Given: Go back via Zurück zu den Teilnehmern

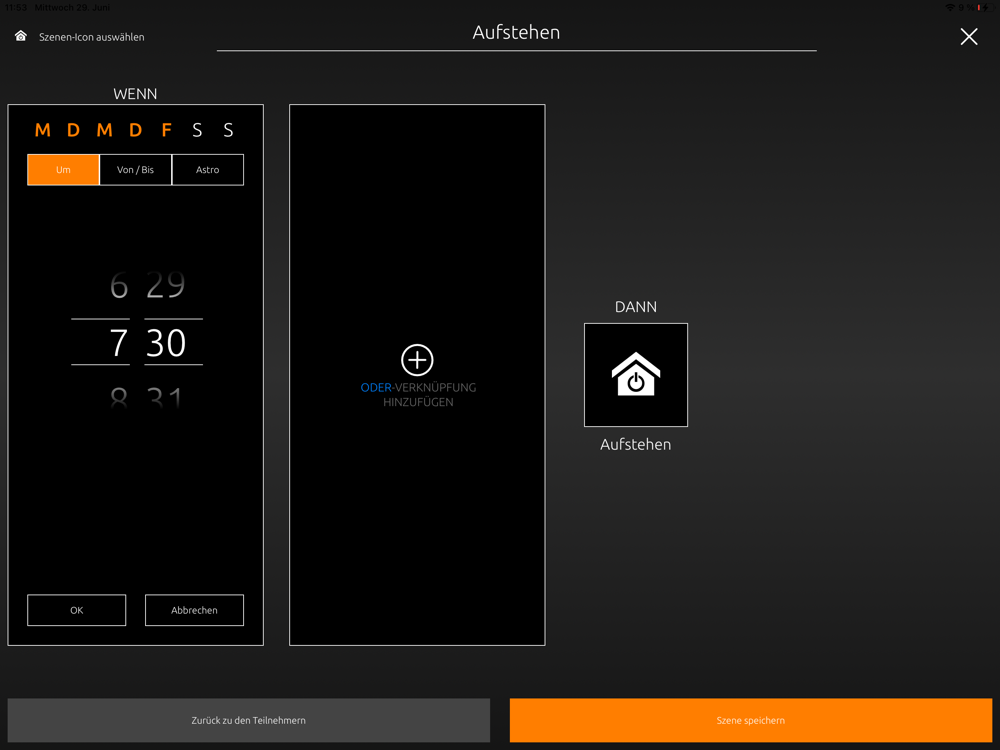Looking at the screenshot, I should pyautogui.click(x=249, y=721).
